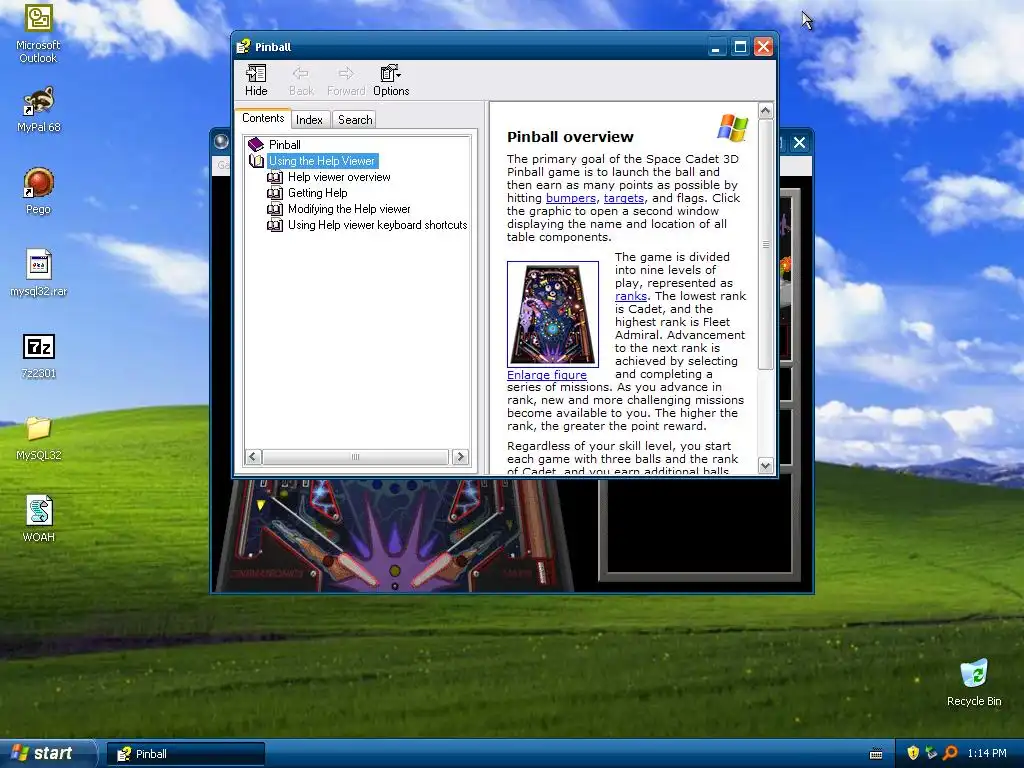The image size is (1024, 768).
Task: Click the 1:14 PM system clock
Action: click(987, 754)
